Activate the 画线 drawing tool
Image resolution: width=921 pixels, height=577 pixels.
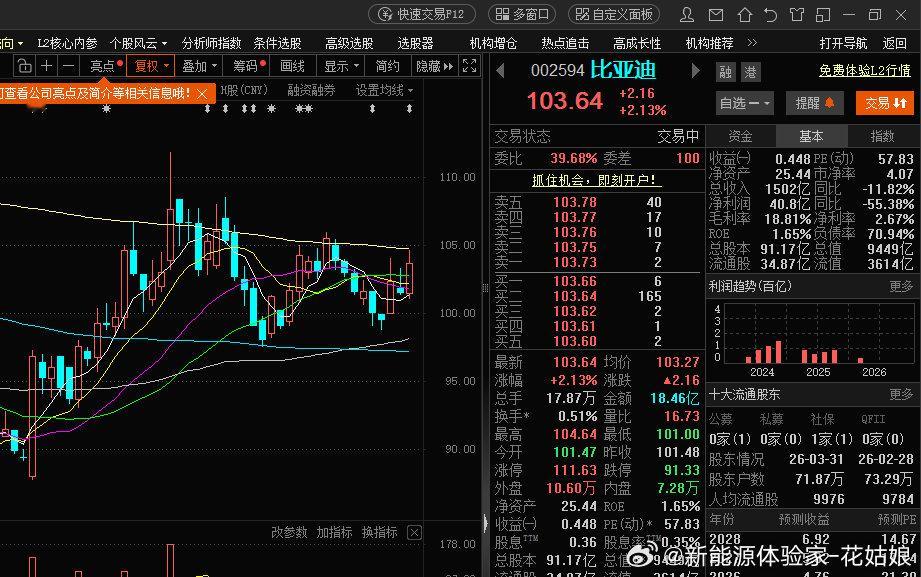pyautogui.click(x=293, y=66)
